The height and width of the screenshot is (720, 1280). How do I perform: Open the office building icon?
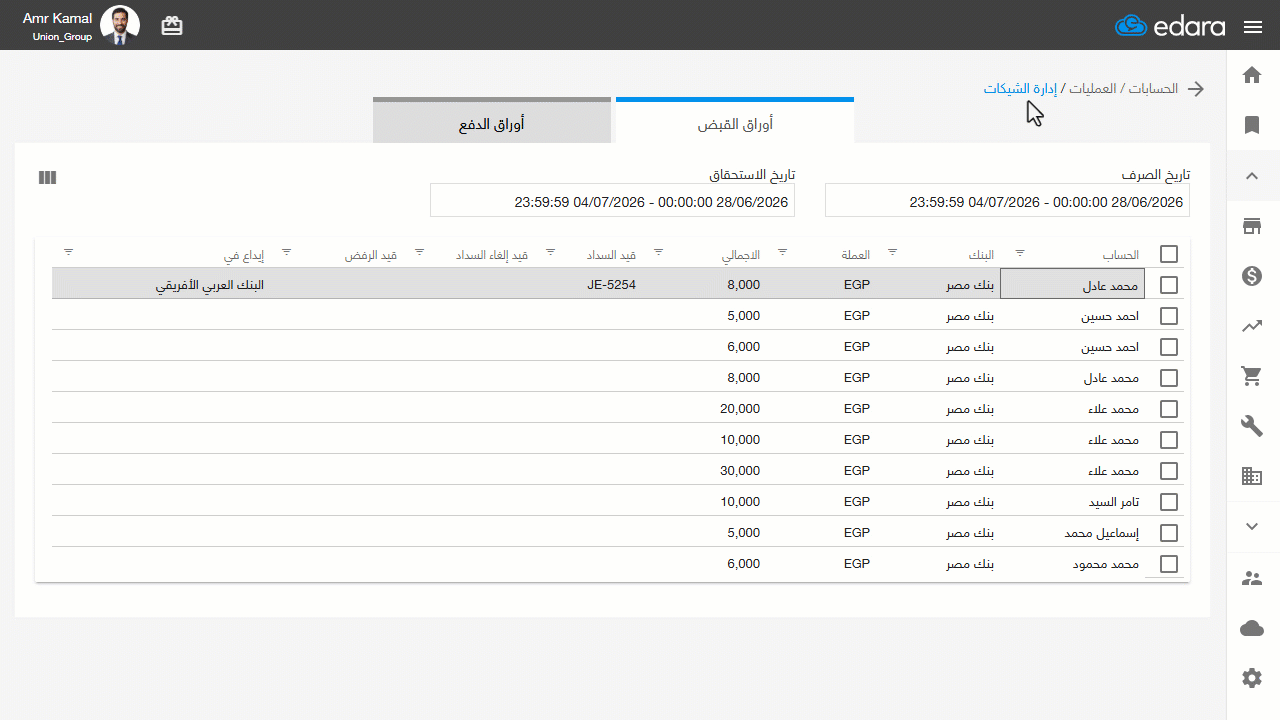pyautogui.click(x=1252, y=476)
